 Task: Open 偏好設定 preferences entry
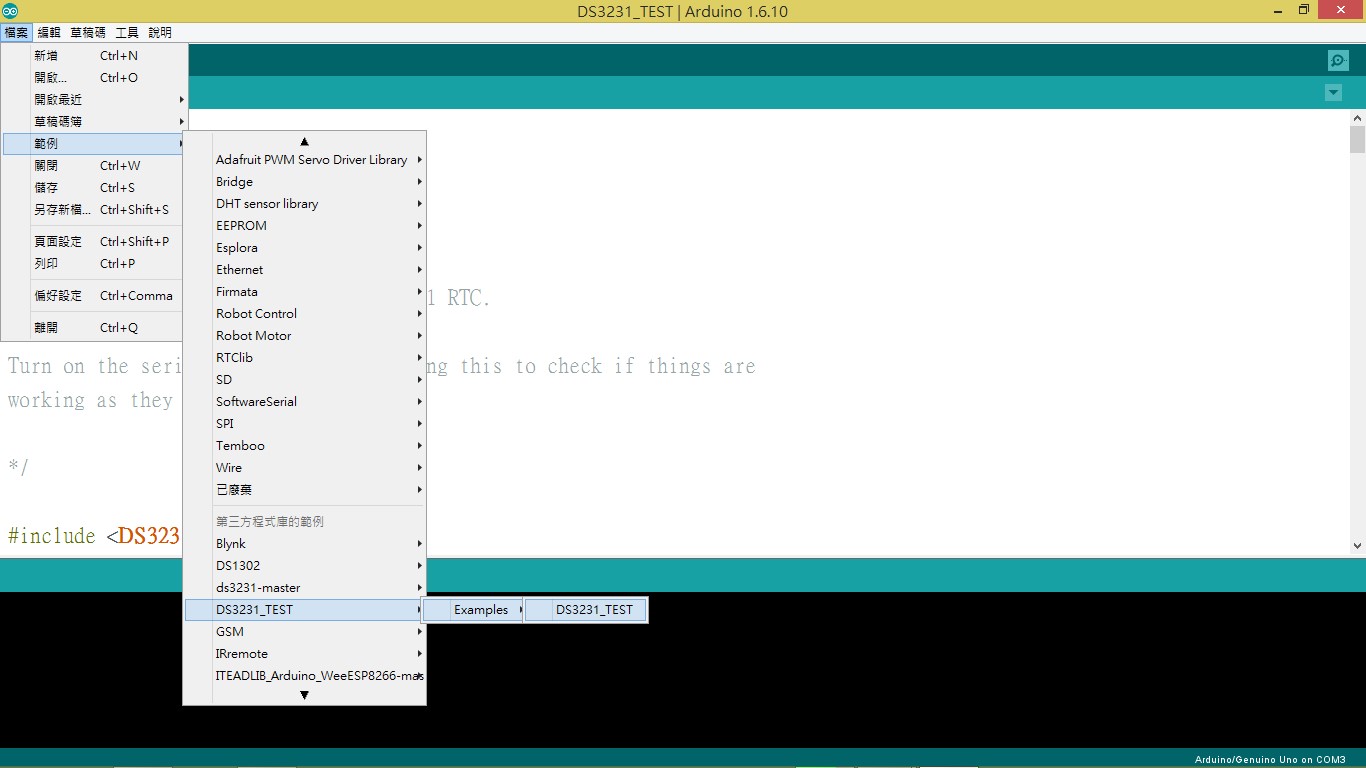[94, 296]
